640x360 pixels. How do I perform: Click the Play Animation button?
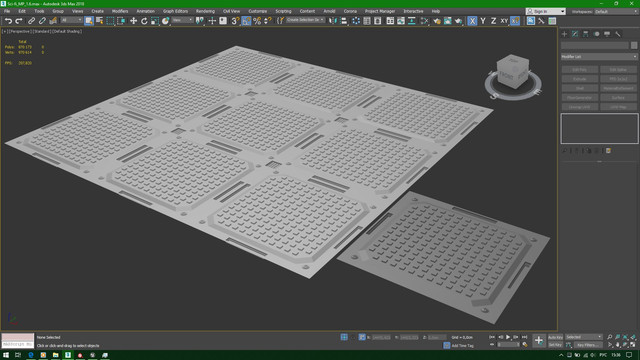[508, 337]
